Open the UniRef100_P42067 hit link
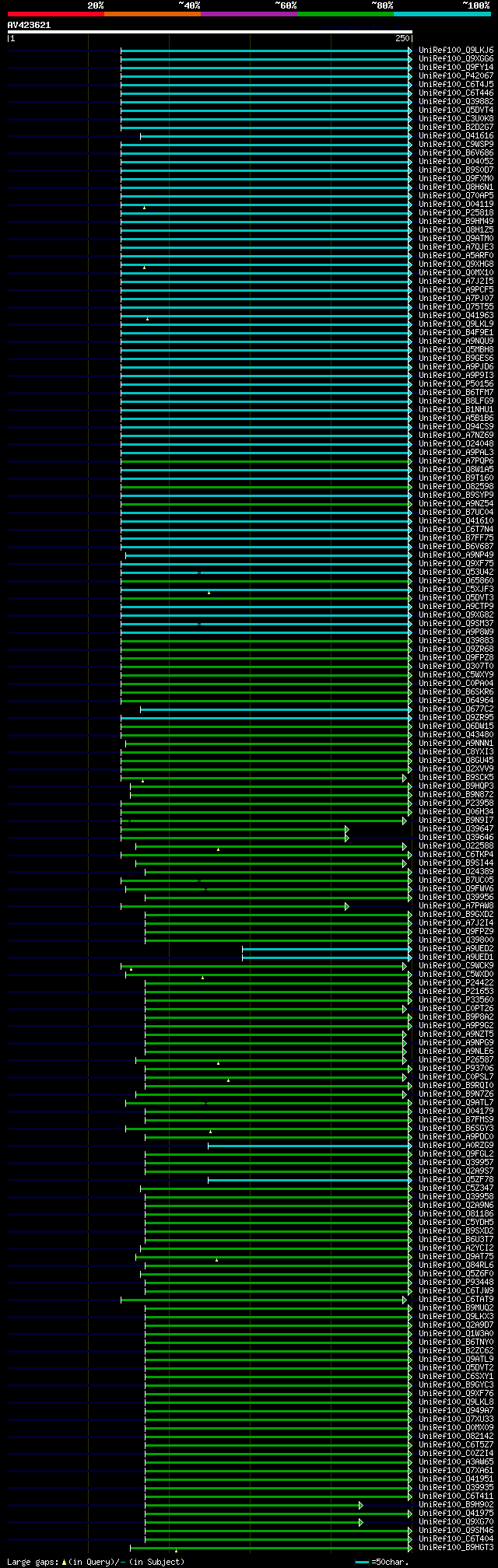 [456, 75]
